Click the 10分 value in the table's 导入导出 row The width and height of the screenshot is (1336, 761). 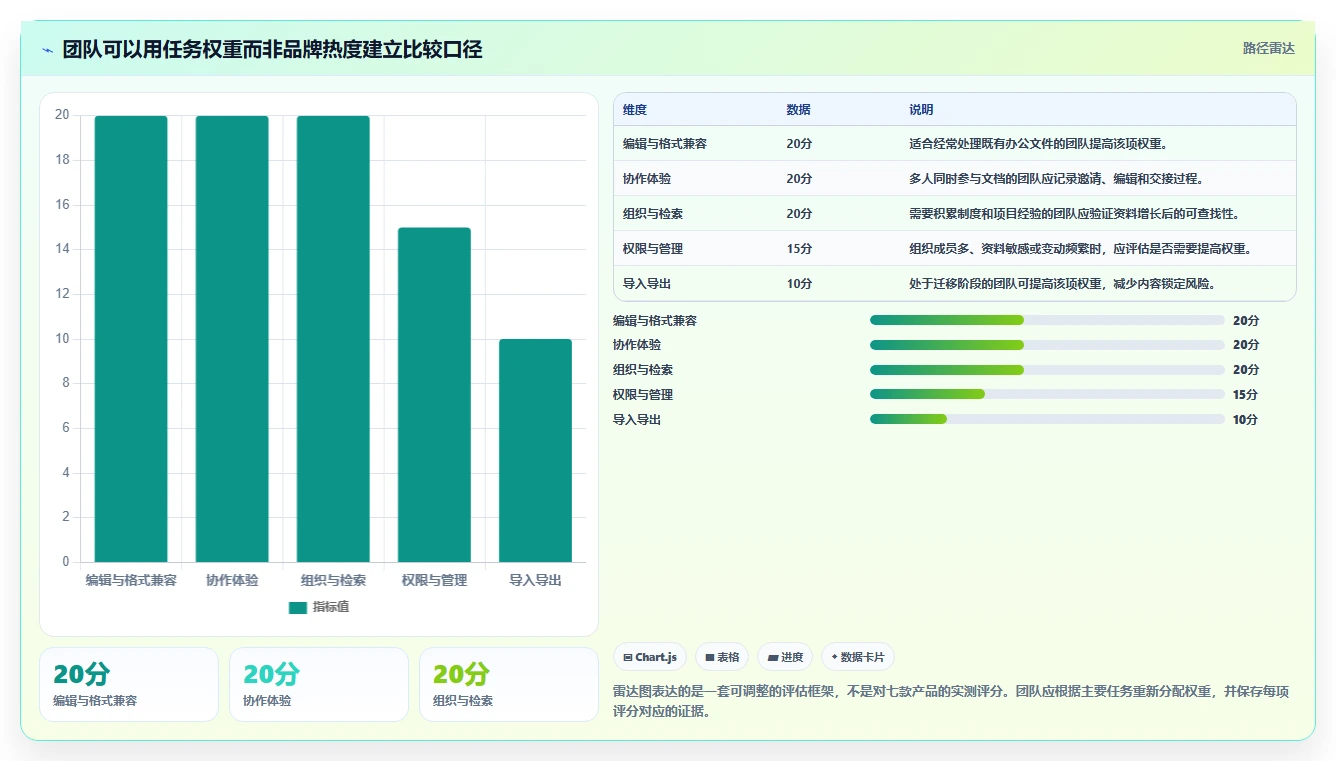799,284
